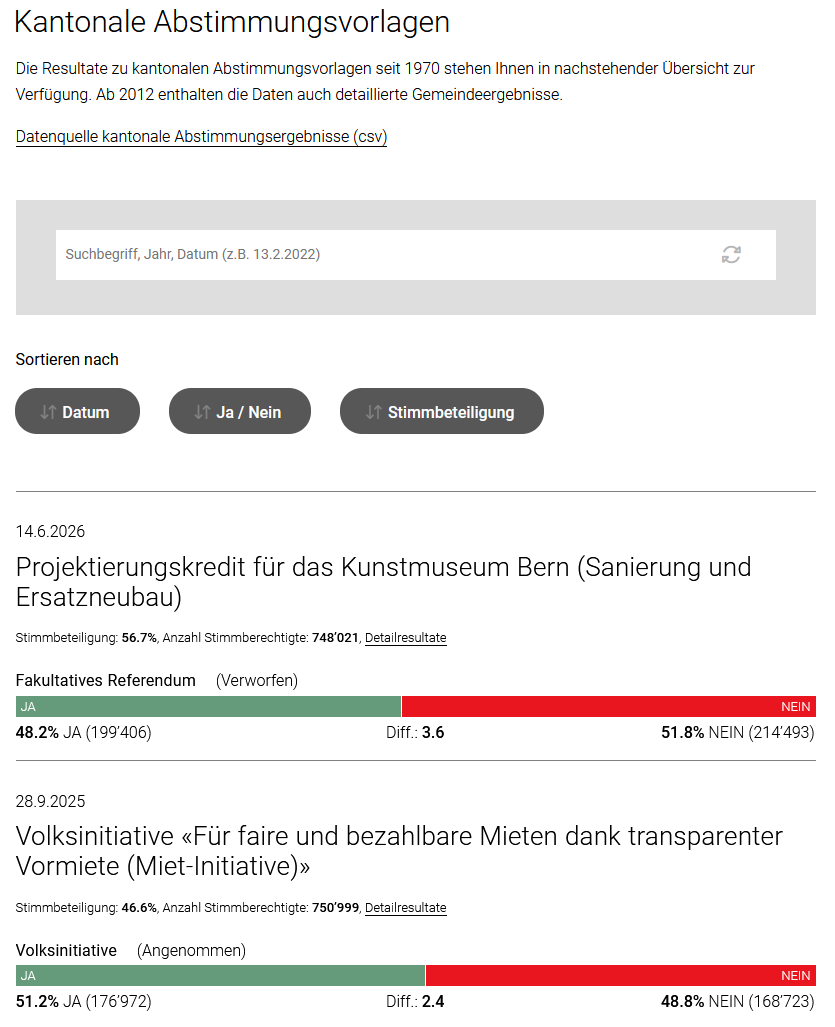Click sort arrows icon beside Stimmbeteiligung
835x1027 pixels.
[x=373, y=412]
